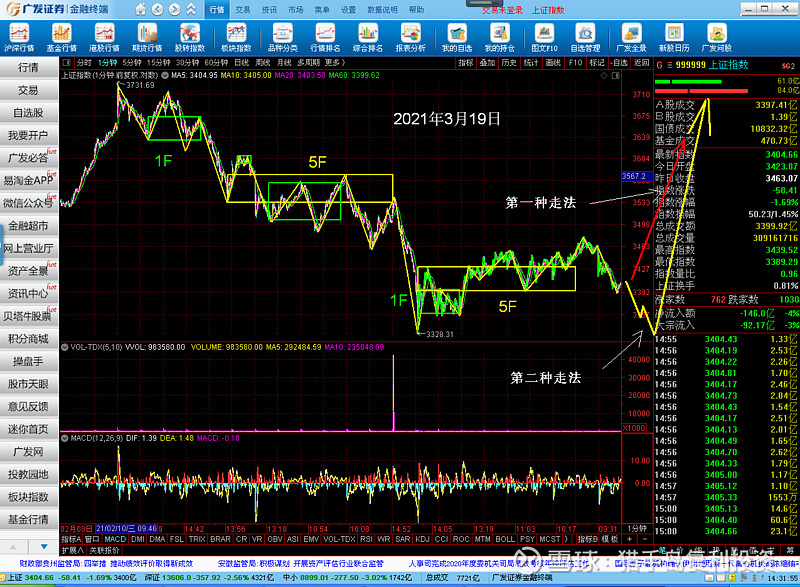800x587 pixels.
Task: Switch chart period to 日线
Action: pyautogui.click(x=241, y=63)
